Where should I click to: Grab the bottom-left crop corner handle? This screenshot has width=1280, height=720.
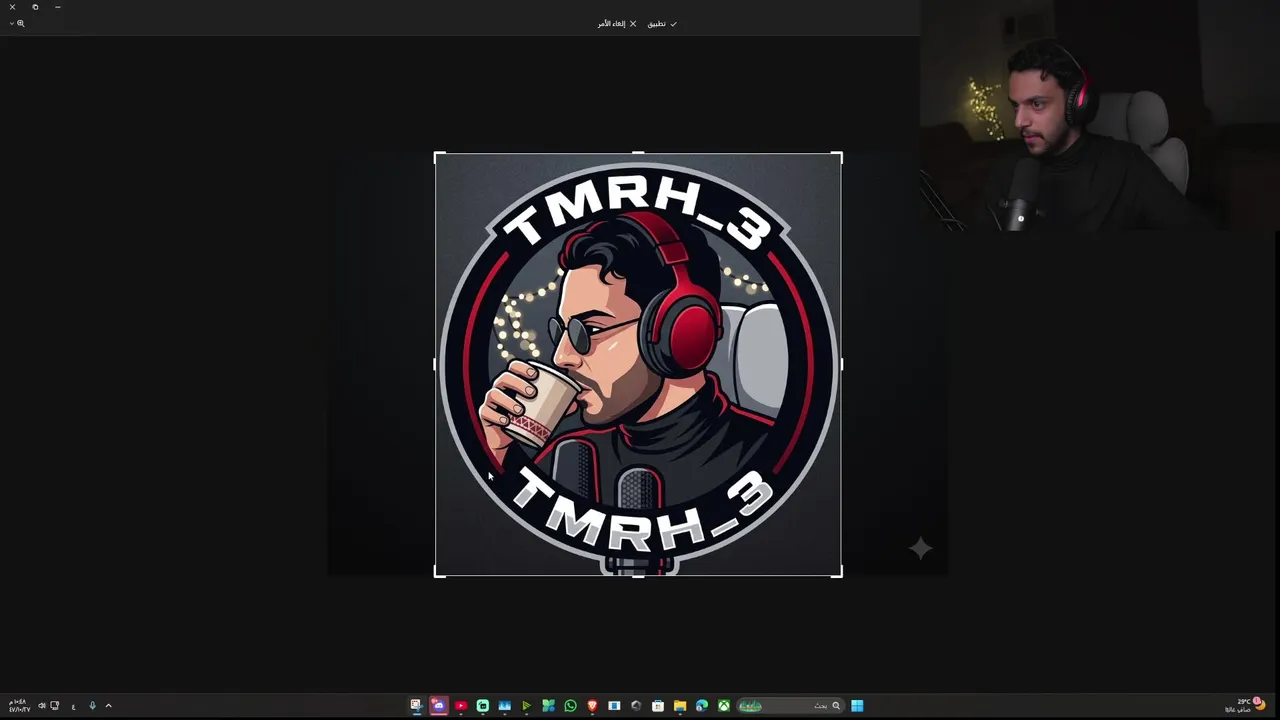(438, 572)
